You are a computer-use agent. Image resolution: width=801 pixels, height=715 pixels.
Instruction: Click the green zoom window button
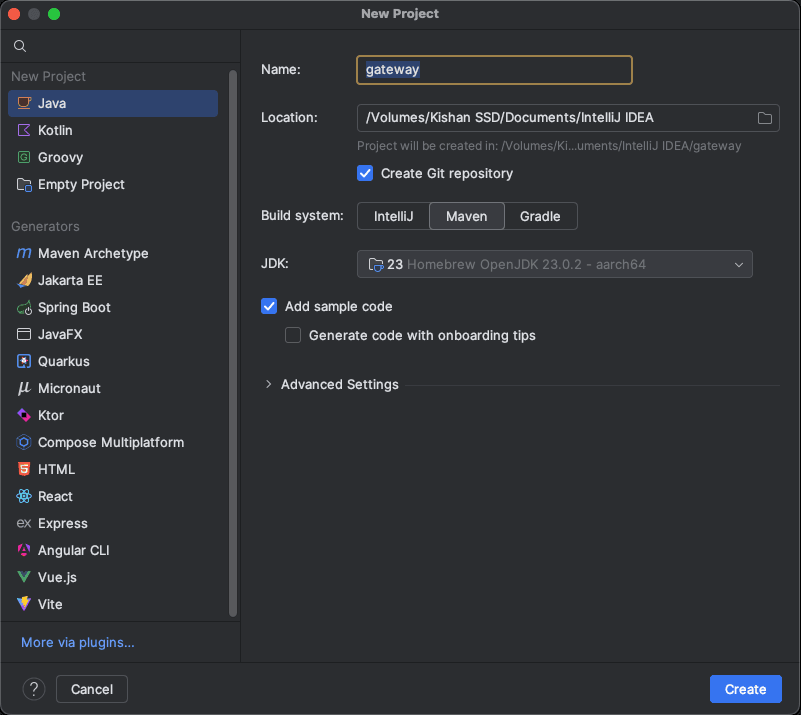pyautogui.click(x=54, y=14)
